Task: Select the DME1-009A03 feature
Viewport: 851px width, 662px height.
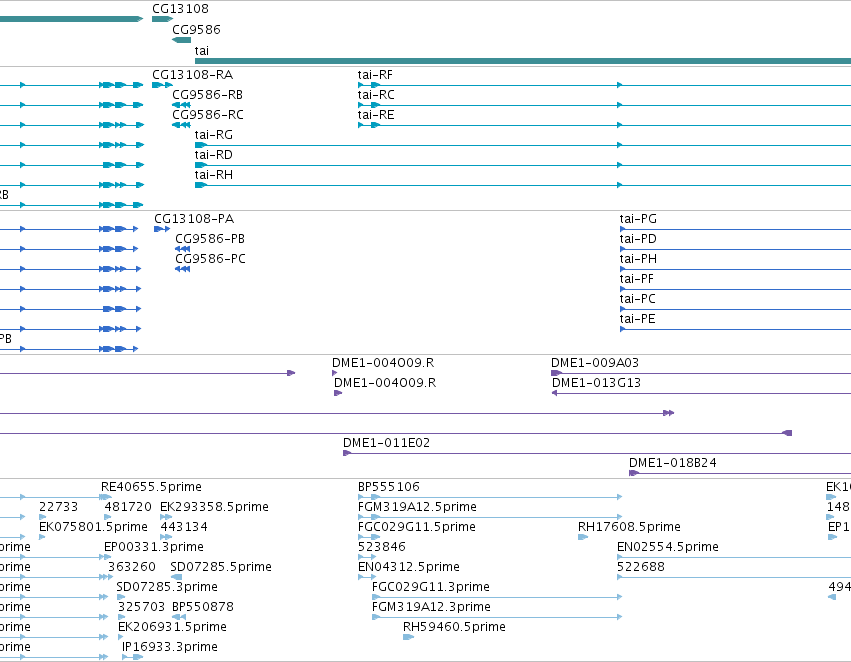Action: coord(595,362)
